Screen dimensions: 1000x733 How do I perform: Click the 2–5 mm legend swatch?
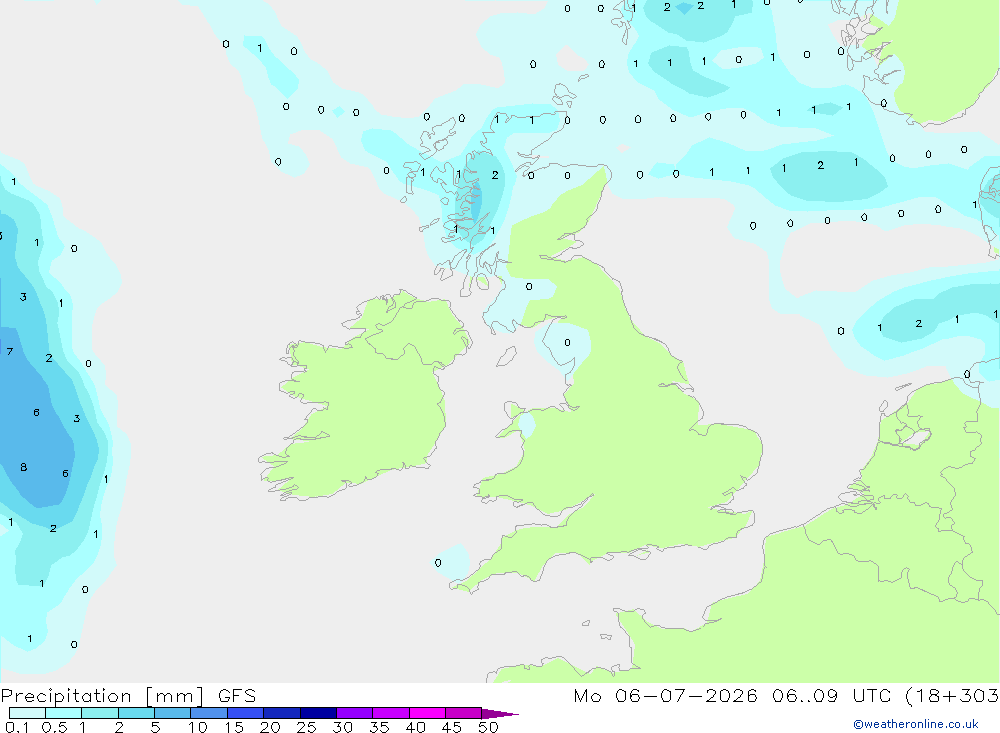coord(136,713)
